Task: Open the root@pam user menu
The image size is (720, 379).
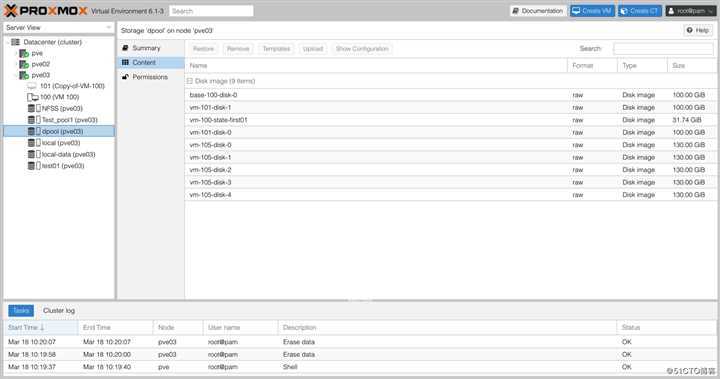Action: click(x=691, y=11)
